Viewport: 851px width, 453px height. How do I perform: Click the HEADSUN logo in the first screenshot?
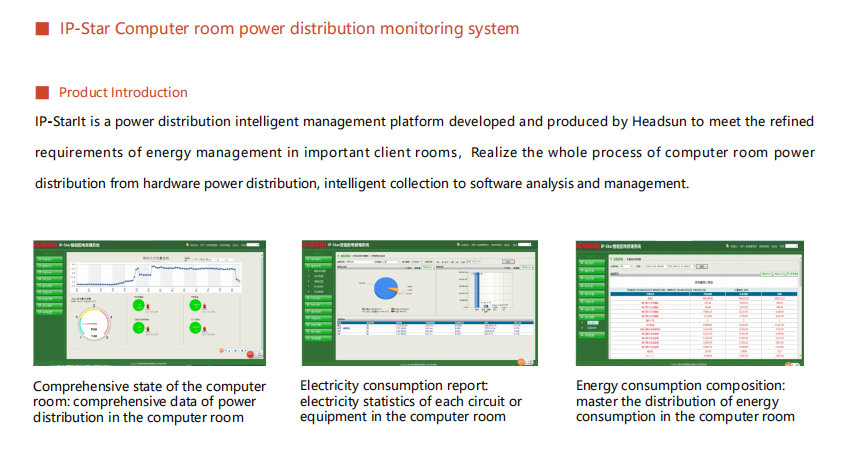[x=44, y=243]
